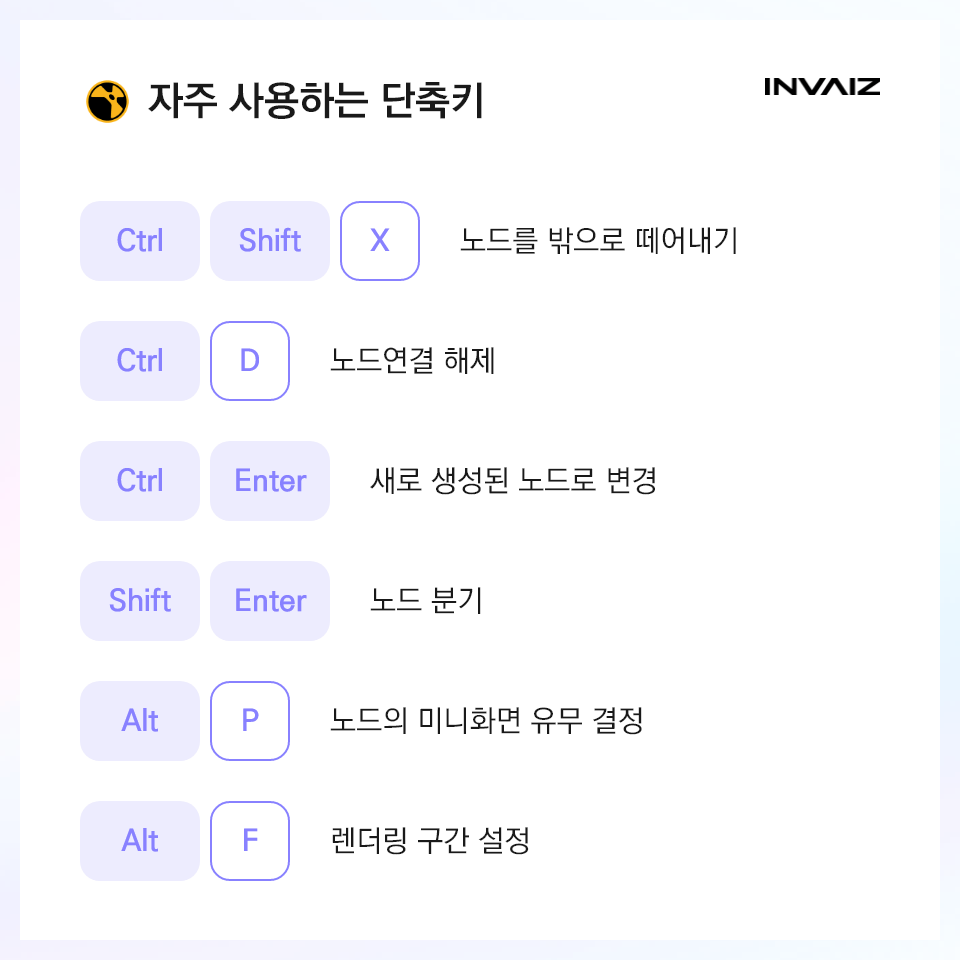960x960 pixels.
Task: Click the Shift key next to the X key
Action: (x=270, y=241)
